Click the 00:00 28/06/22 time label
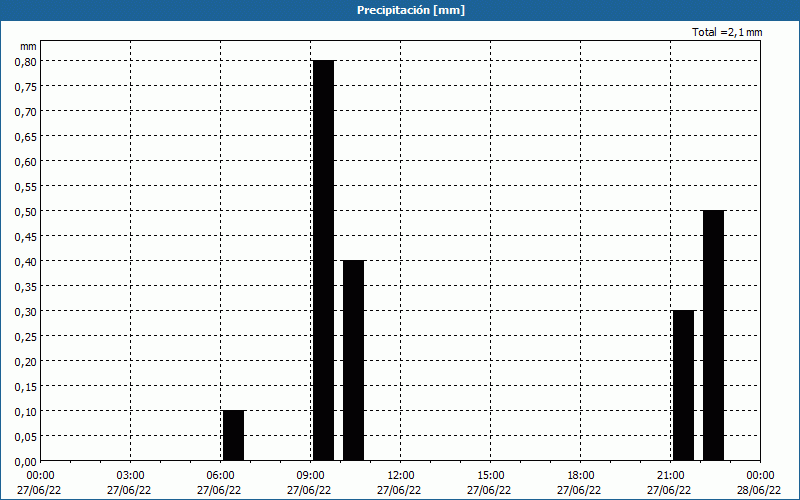Viewport: 800px width, 500px height. pyautogui.click(x=759, y=483)
